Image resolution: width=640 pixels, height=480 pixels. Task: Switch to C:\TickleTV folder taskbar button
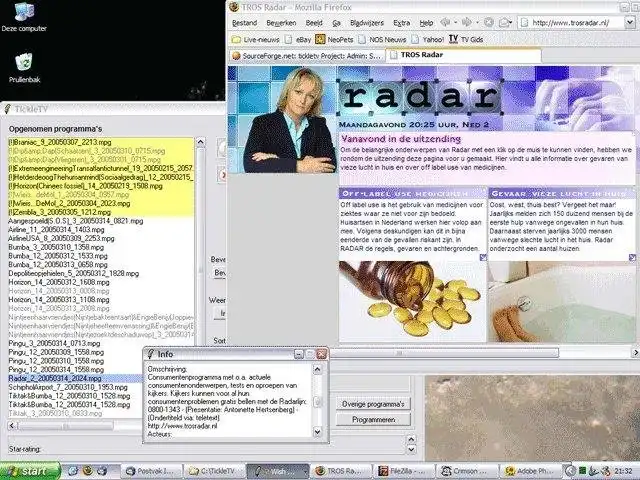(214, 471)
